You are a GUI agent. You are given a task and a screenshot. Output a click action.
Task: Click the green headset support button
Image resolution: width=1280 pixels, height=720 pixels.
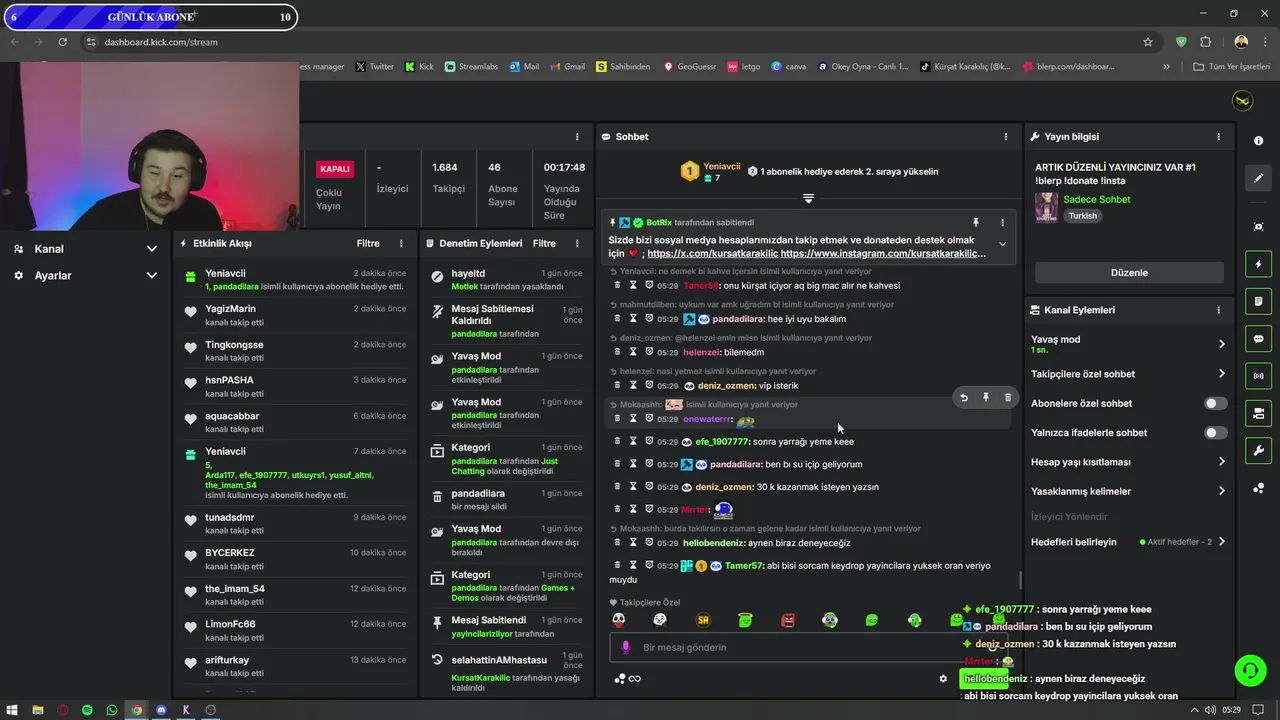(1250, 670)
